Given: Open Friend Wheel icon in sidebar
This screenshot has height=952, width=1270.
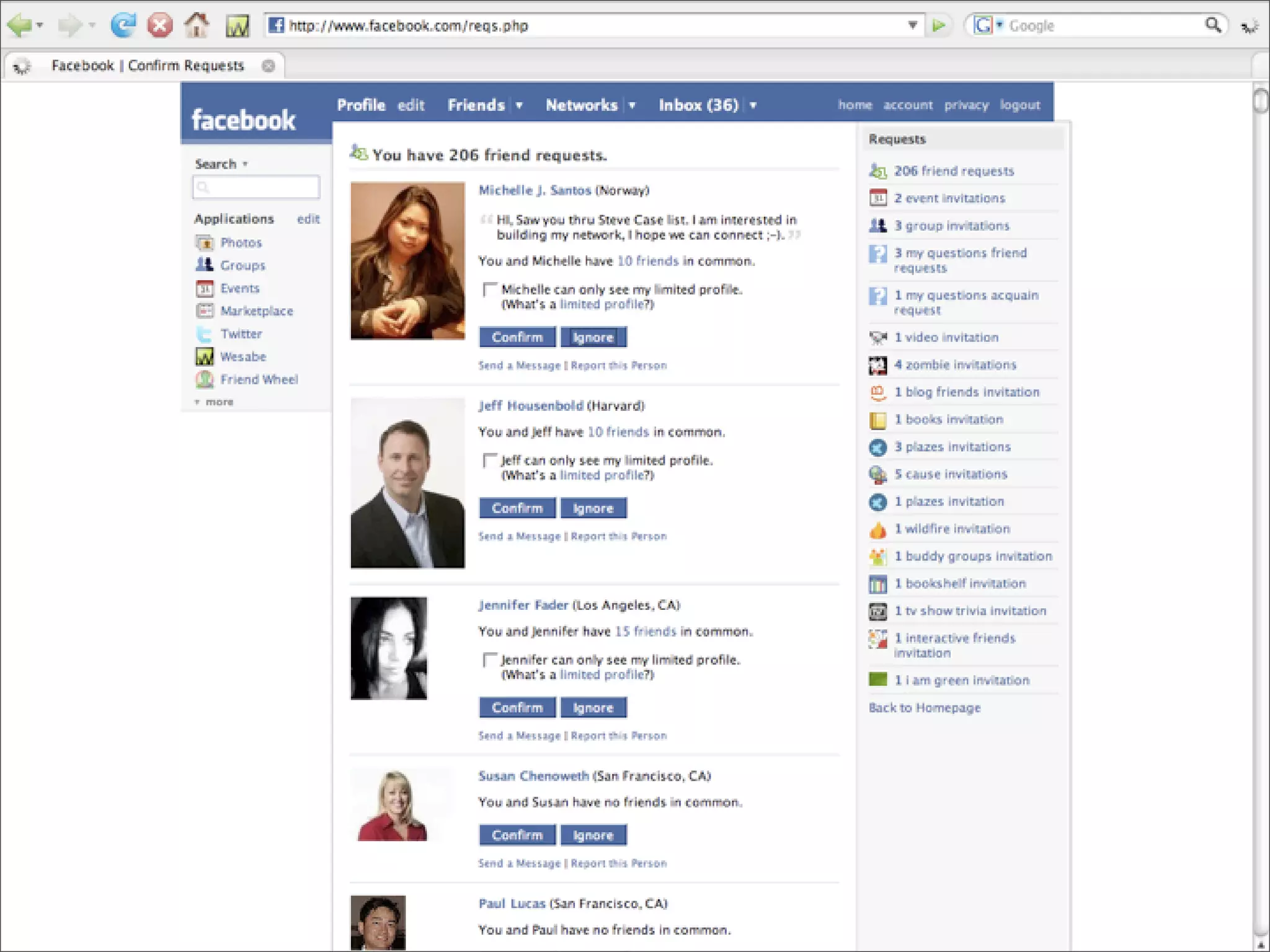Looking at the screenshot, I should (x=204, y=379).
